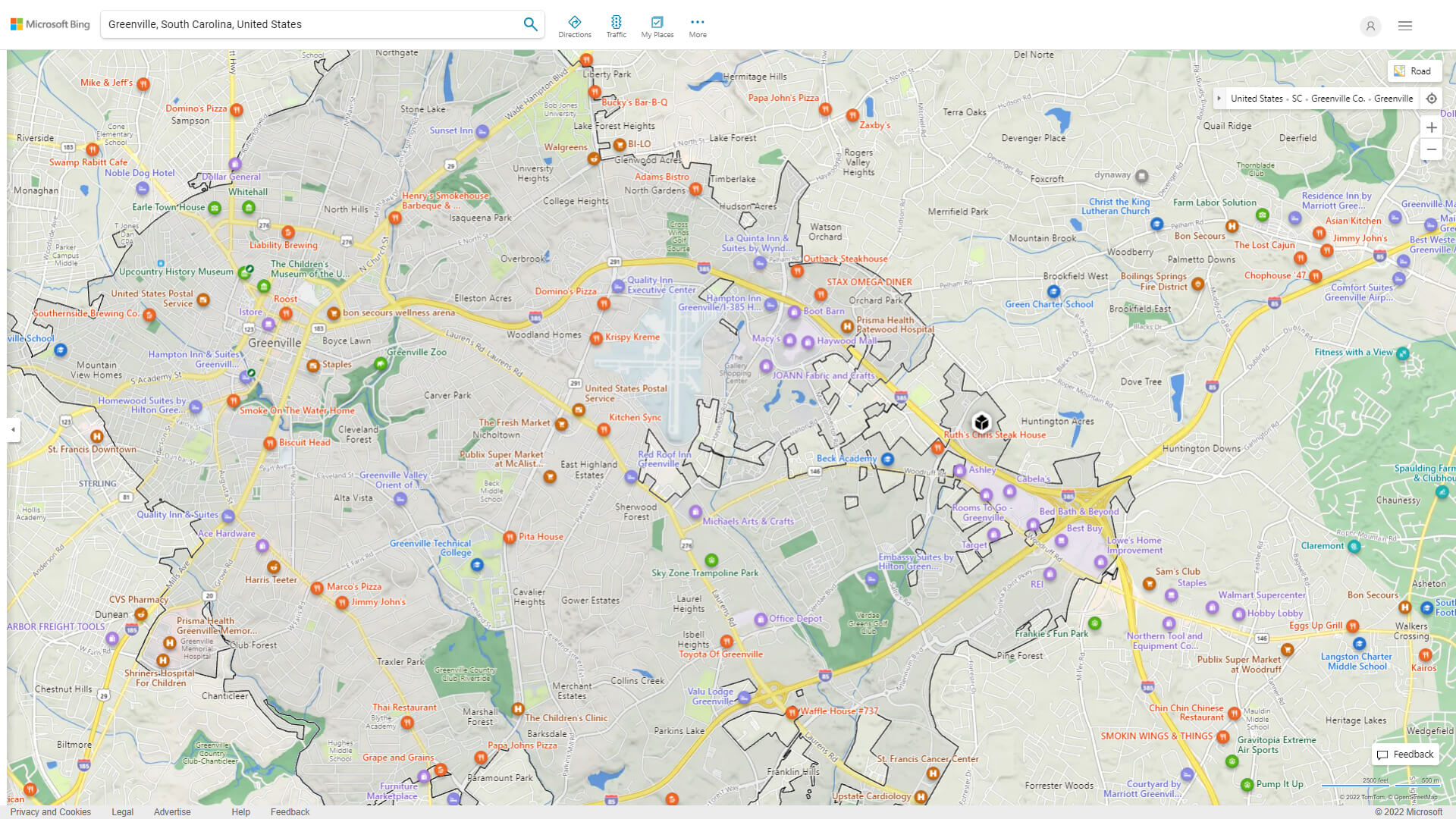1456x819 pixels.
Task: Open the Directions panel
Action: (575, 25)
